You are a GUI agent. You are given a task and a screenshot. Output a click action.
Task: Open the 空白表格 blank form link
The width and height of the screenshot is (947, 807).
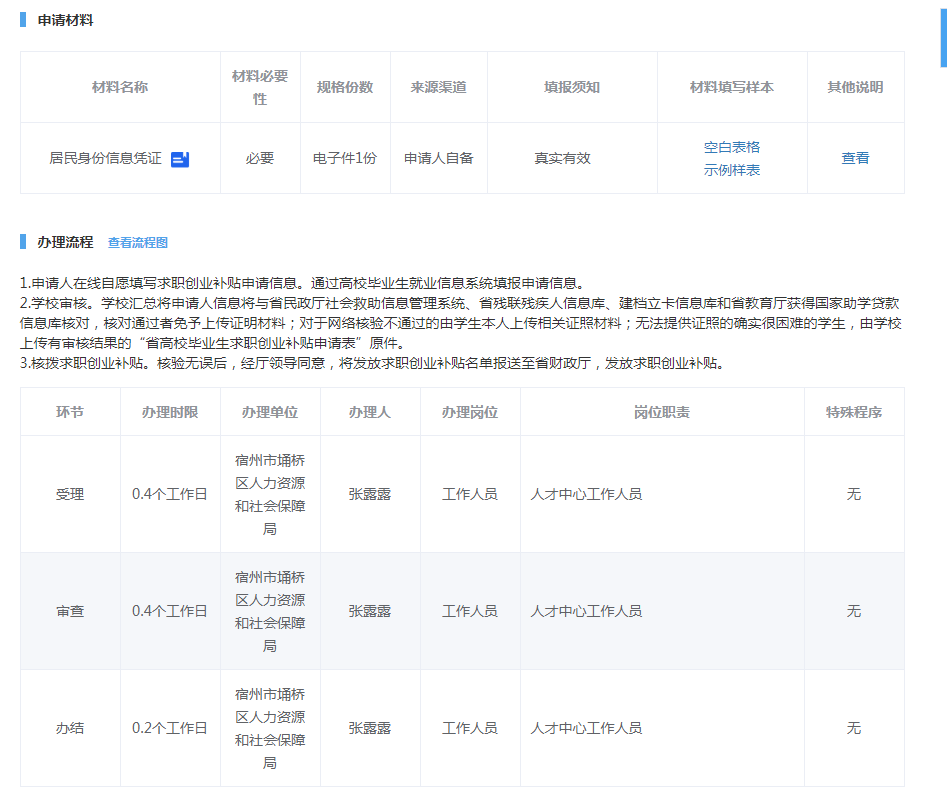coord(731,147)
